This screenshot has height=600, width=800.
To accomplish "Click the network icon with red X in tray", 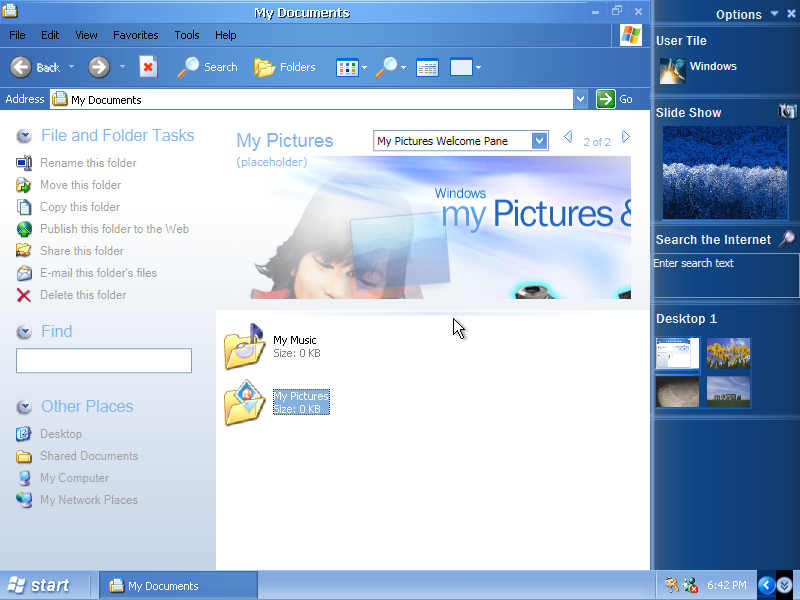I will [690, 585].
